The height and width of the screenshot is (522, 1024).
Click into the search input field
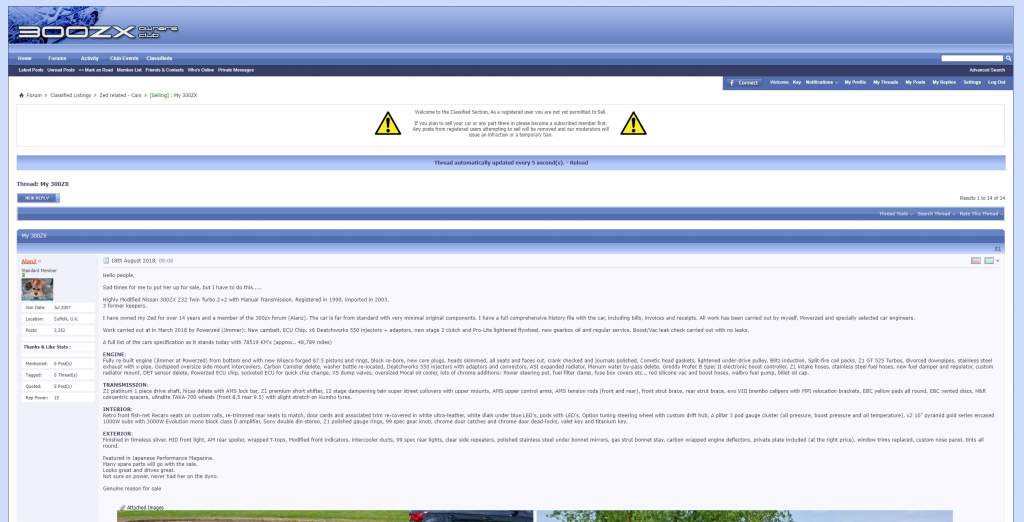click(x=971, y=59)
